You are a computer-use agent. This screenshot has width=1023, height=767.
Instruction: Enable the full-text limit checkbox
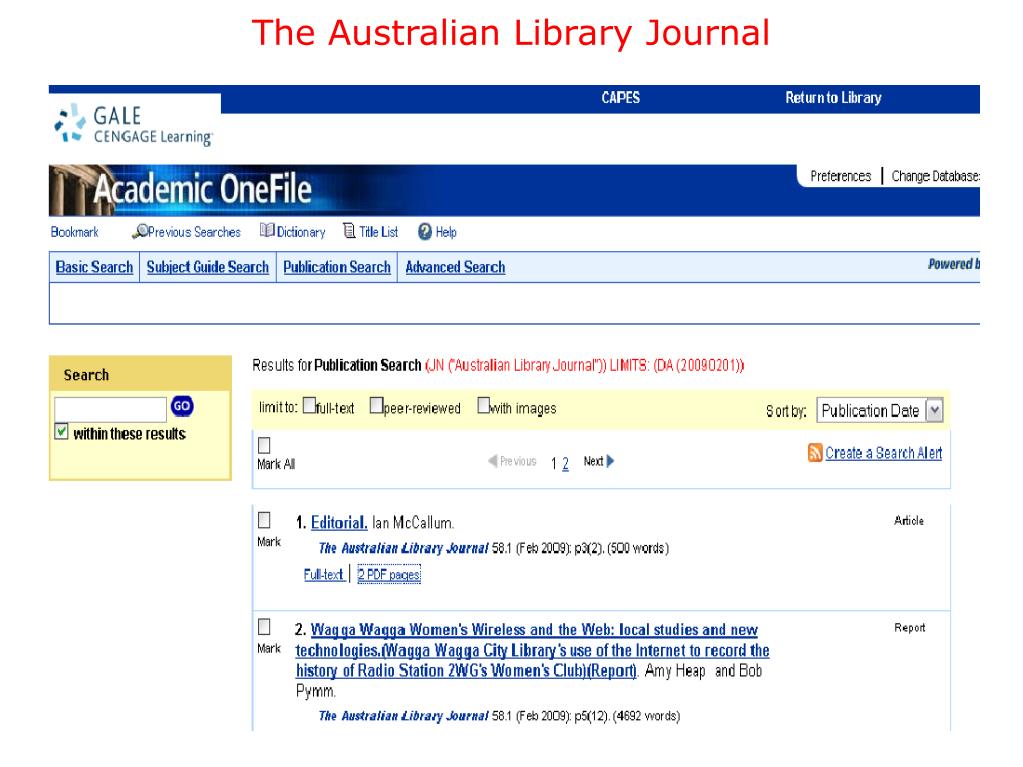(x=309, y=406)
